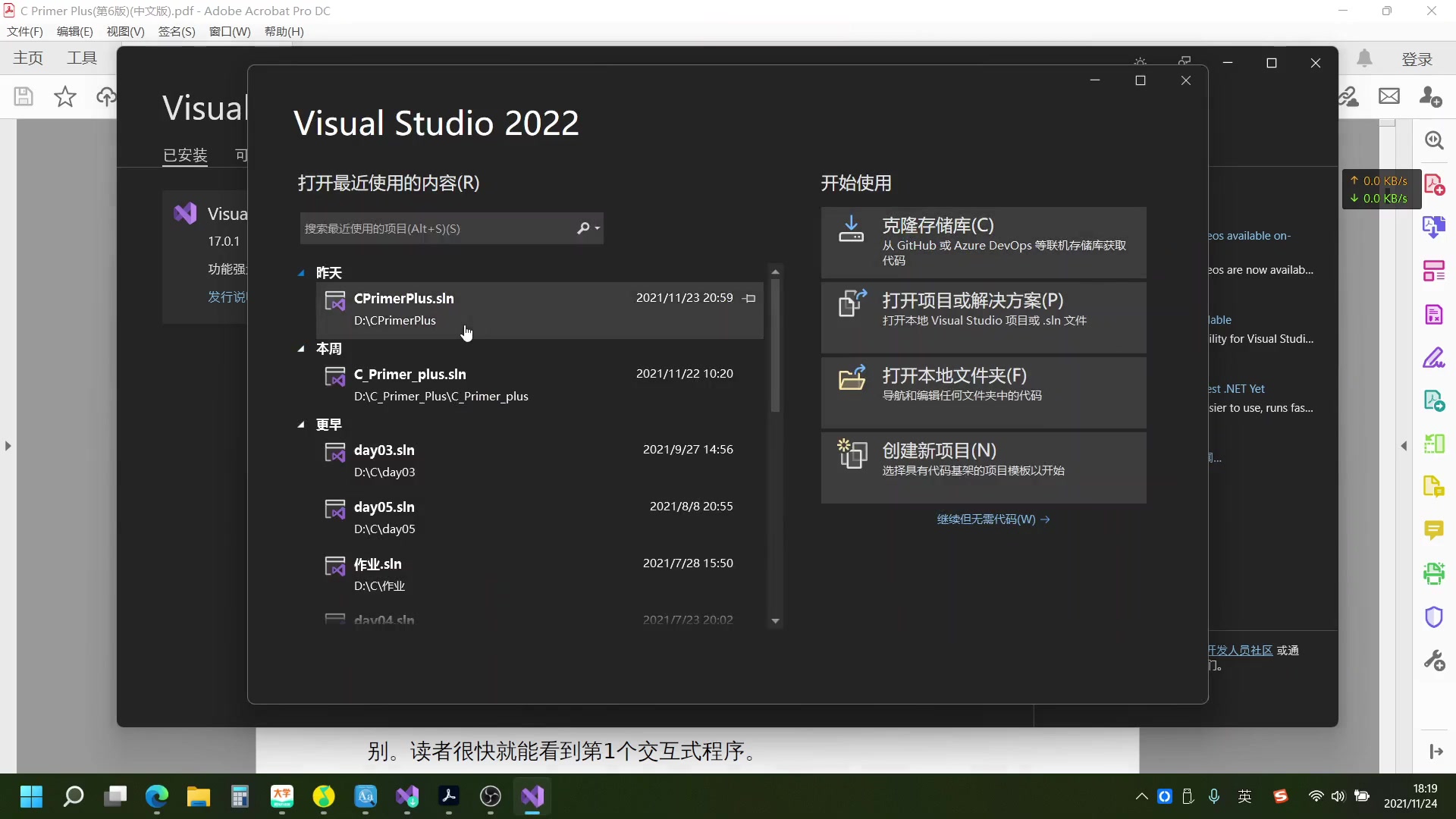Click the volume tray icon

pyautogui.click(x=1338, y=796)
